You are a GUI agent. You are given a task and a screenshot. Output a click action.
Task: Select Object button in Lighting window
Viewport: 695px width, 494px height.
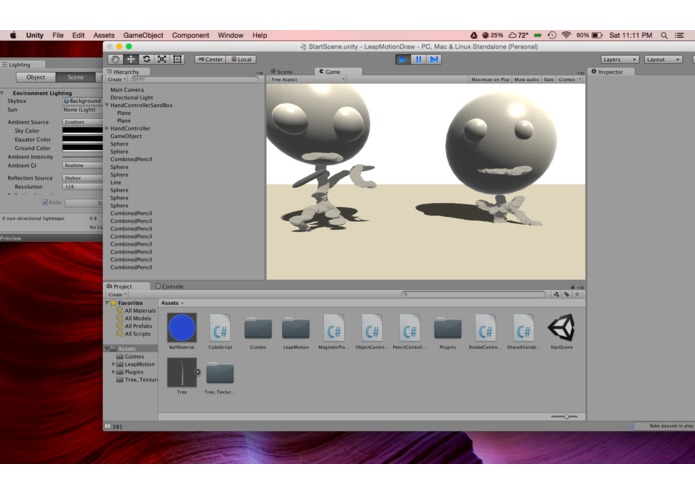[x=35, y=77]
